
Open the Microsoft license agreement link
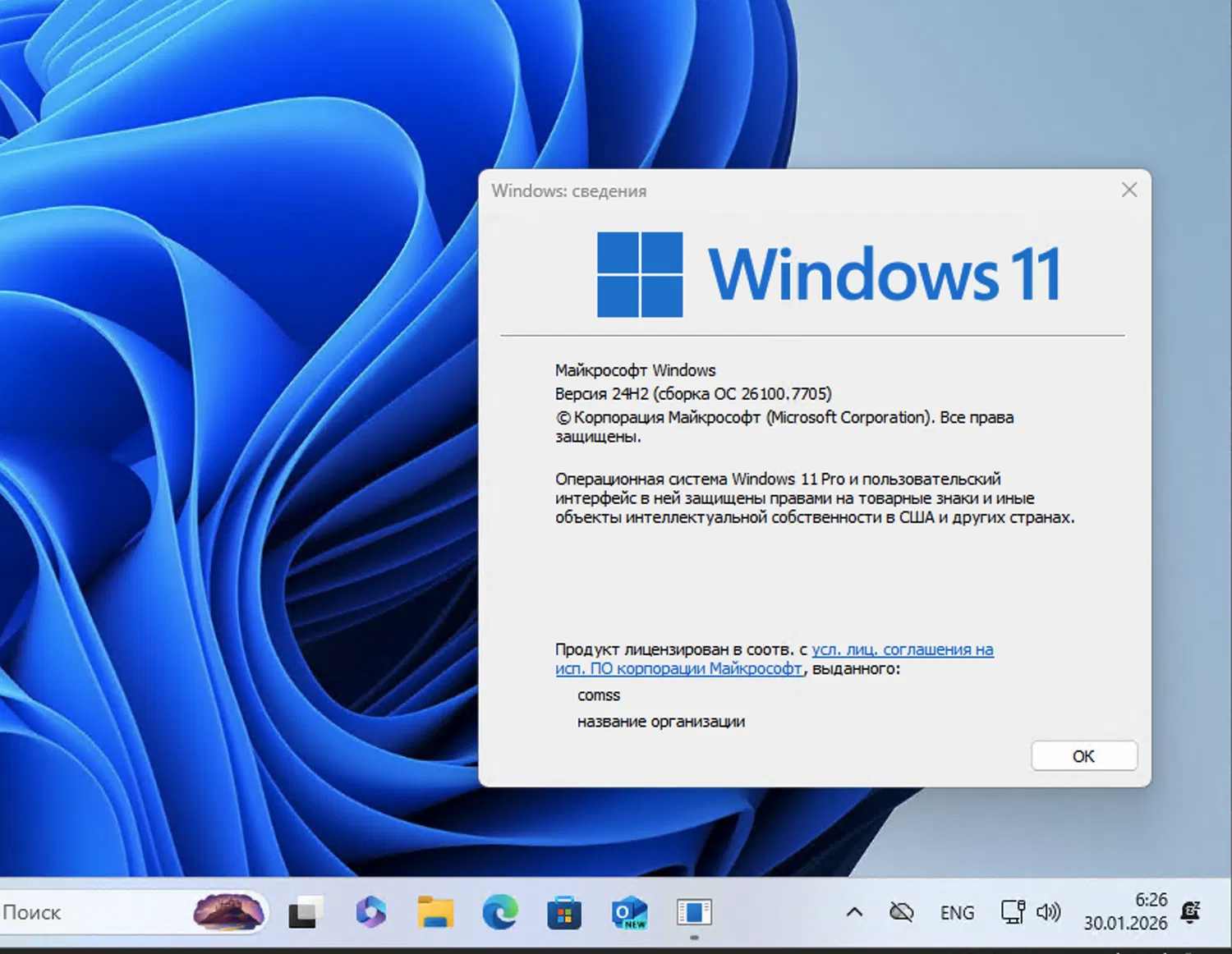[901, 649]
